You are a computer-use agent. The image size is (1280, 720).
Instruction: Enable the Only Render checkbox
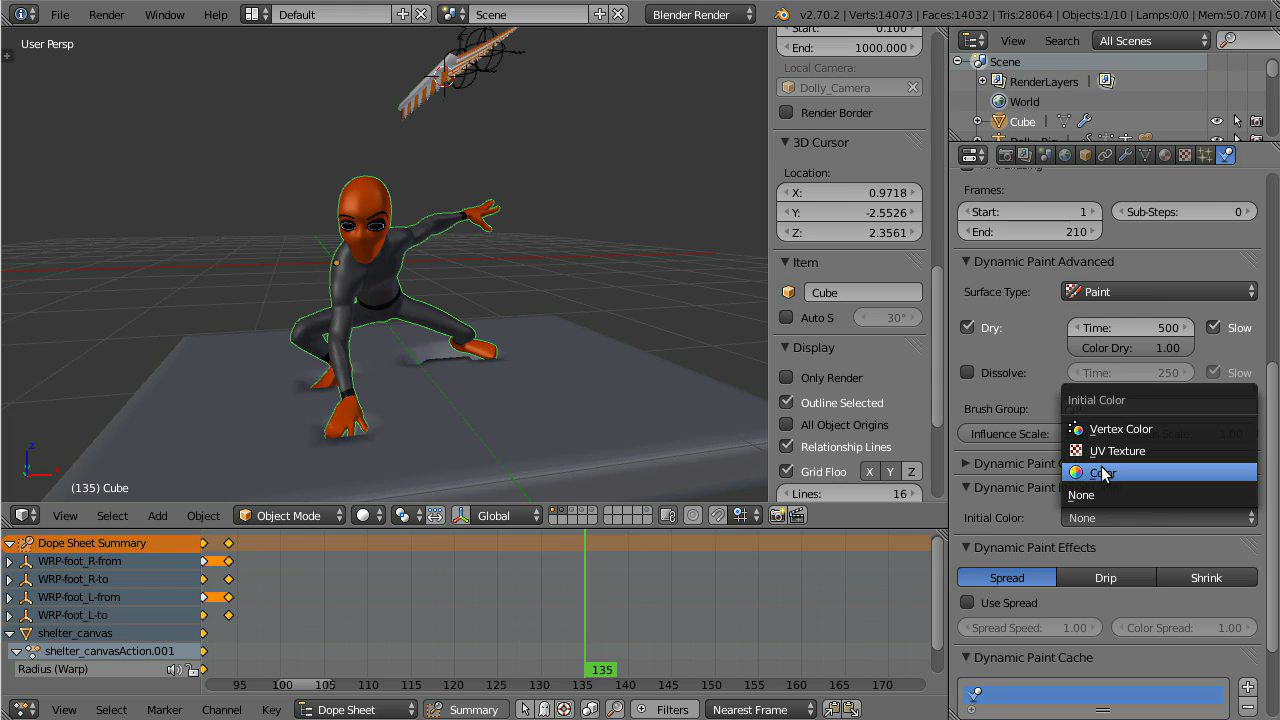pyautogui.click(x=786, y=377)
